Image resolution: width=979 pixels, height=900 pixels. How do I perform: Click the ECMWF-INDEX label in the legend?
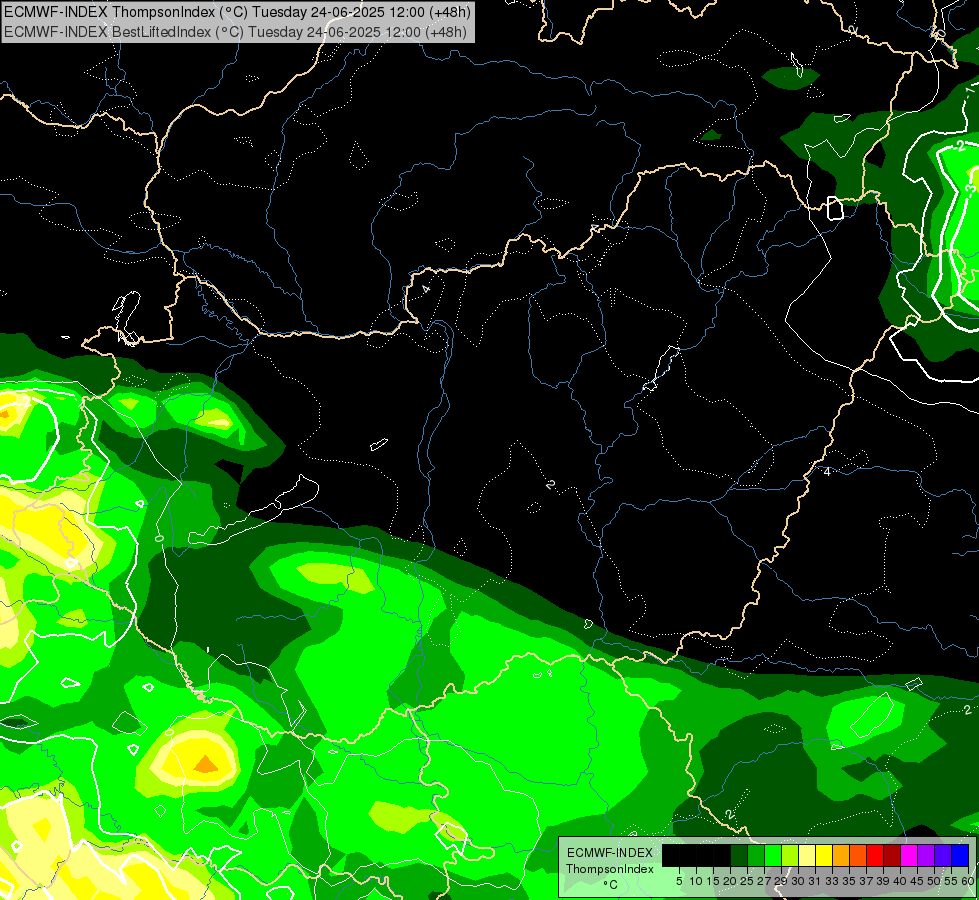click(609, 853)
